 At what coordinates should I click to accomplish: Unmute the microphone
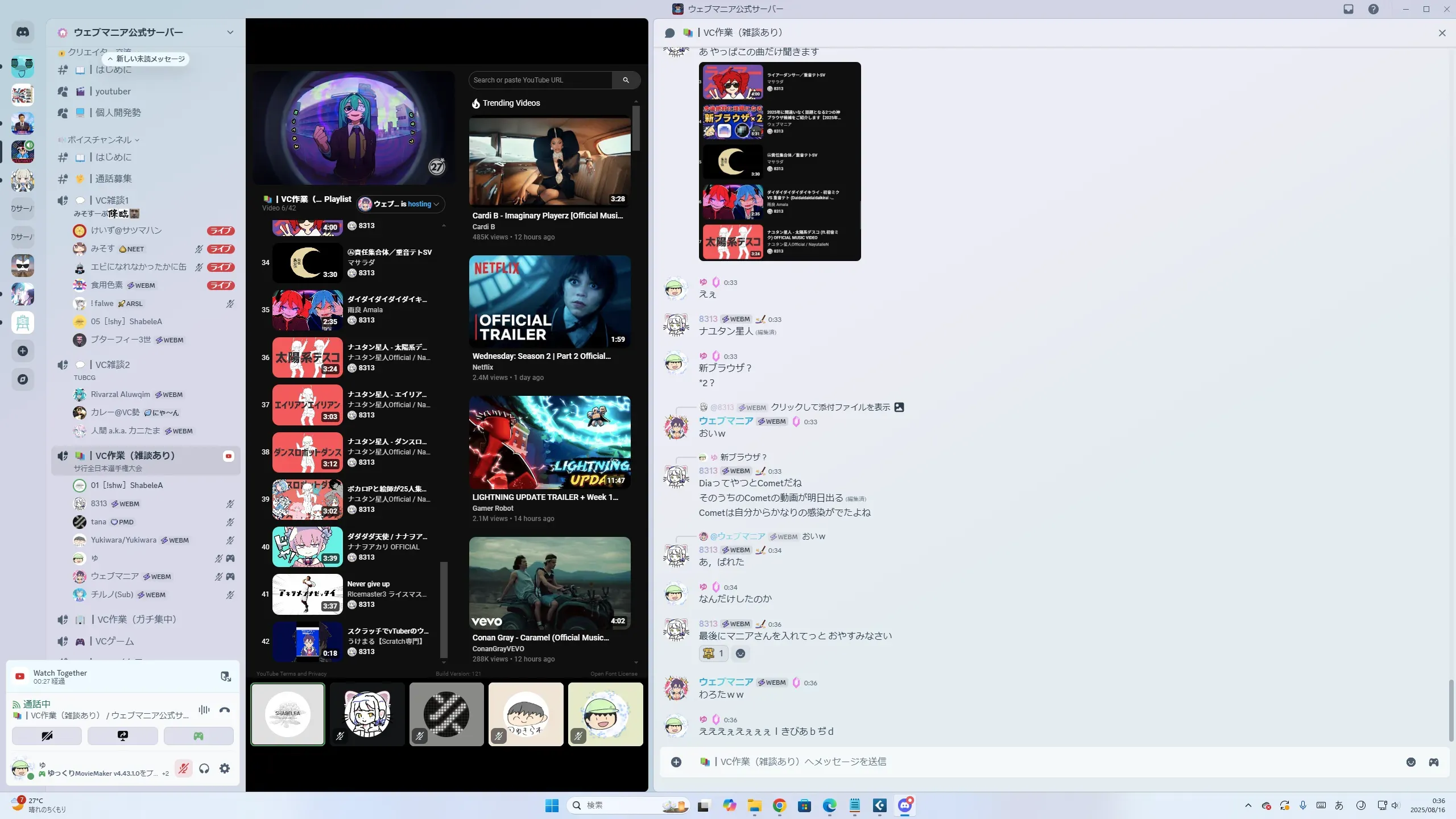pyautogui.click(x=183, y=768)
